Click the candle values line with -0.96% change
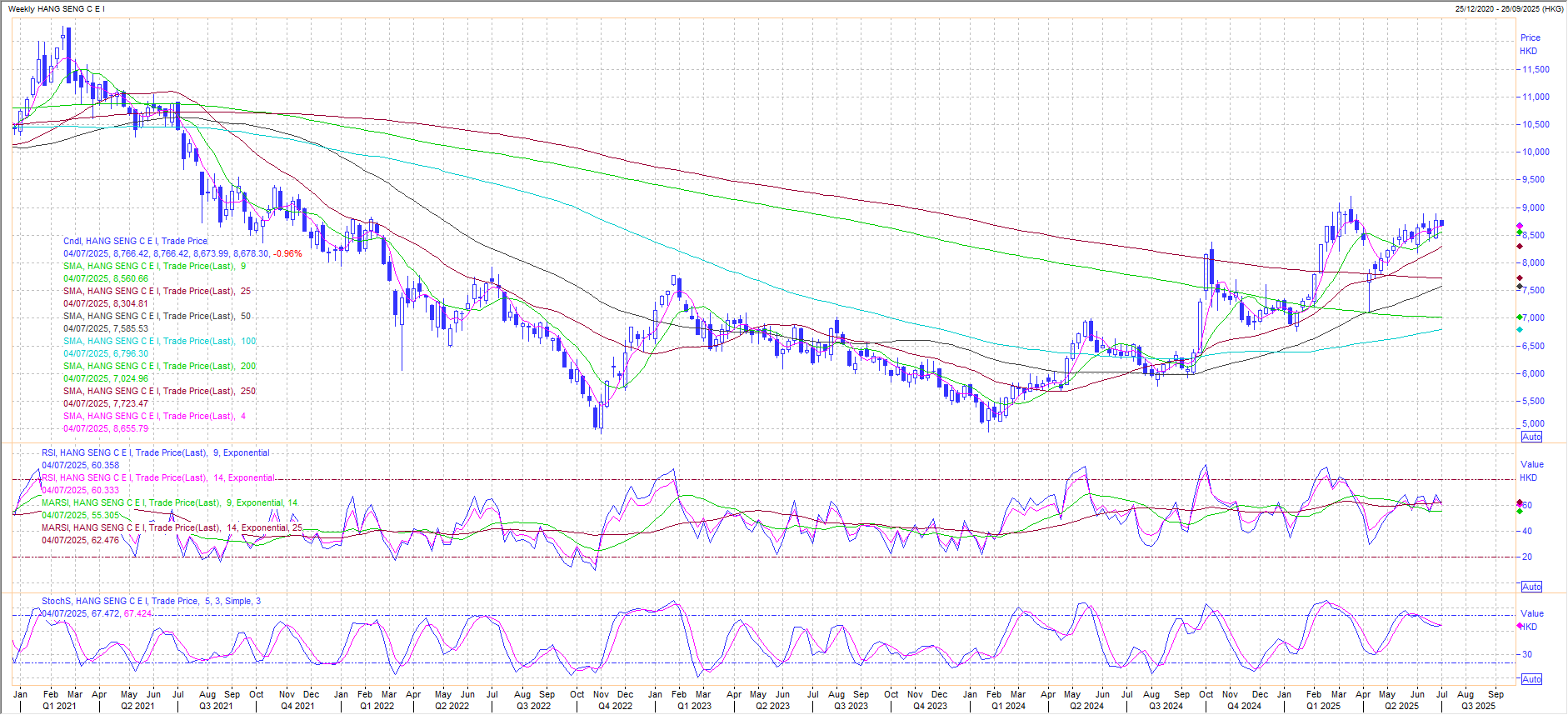Image resolution: width=1568 pixels, height=715 pixels. click(x=182, y=253)
